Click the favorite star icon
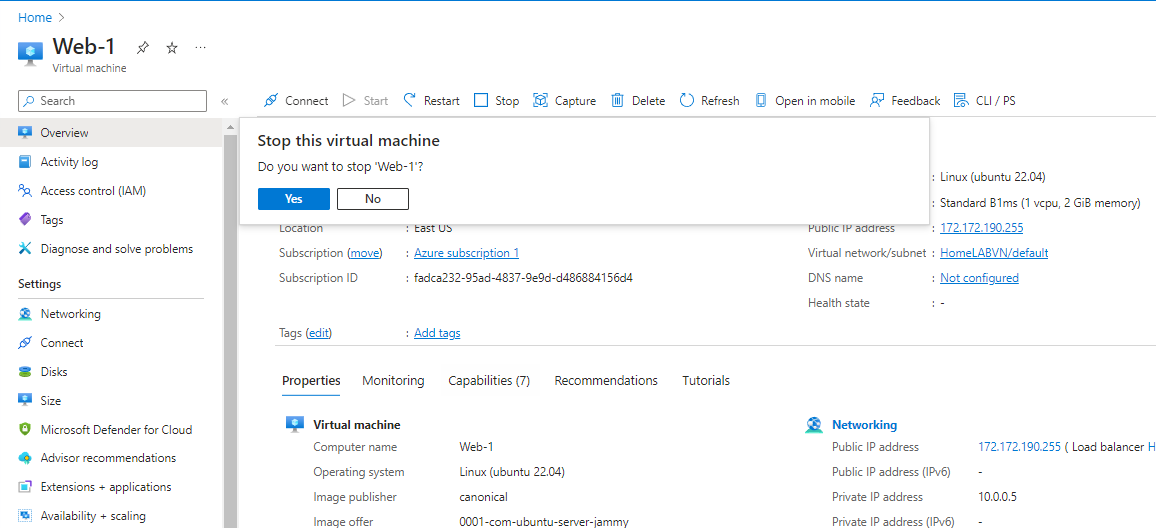Viewport: 1156px width, 528px height. pos(172,48)
